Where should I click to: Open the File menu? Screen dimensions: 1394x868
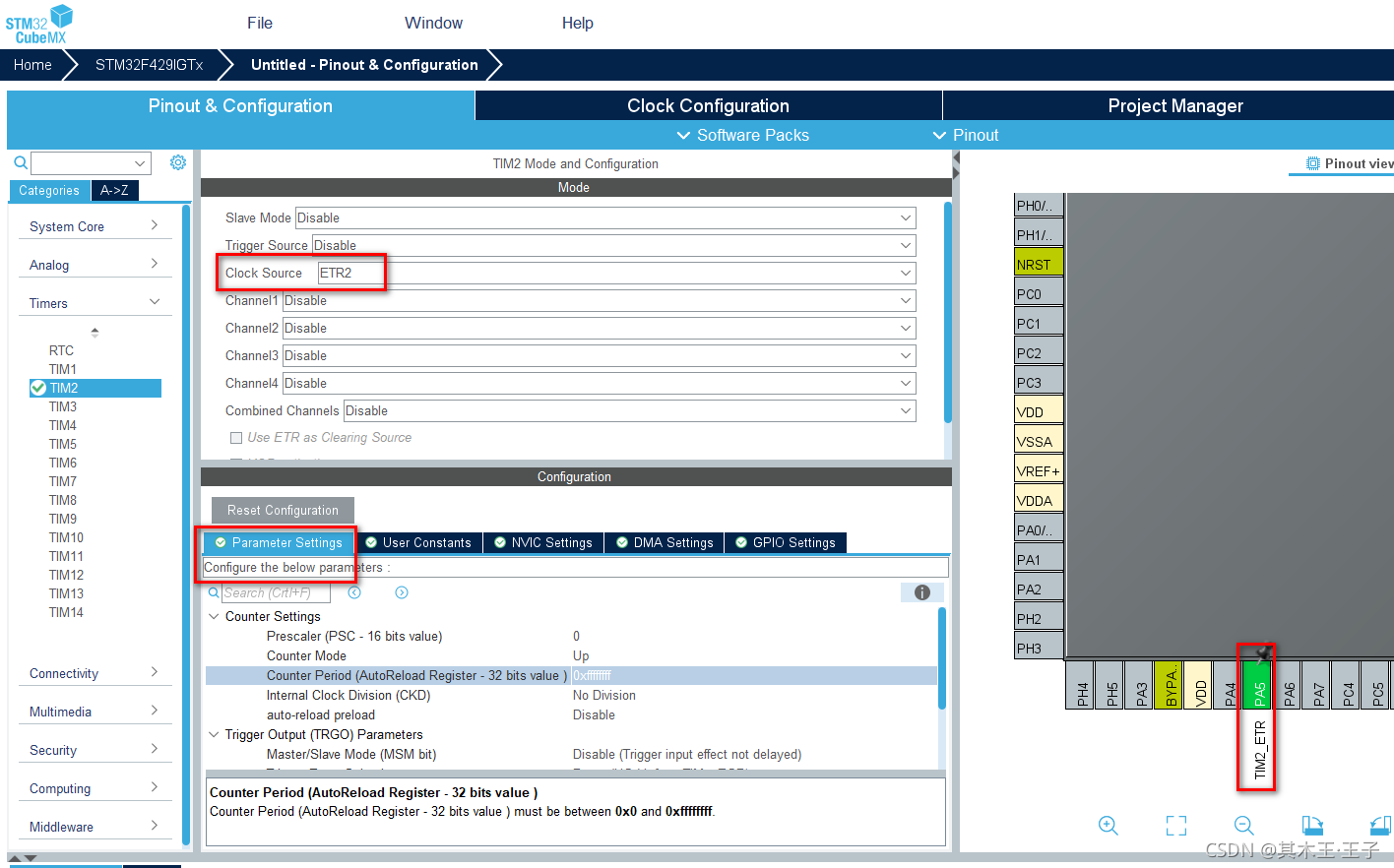point(260,23)
